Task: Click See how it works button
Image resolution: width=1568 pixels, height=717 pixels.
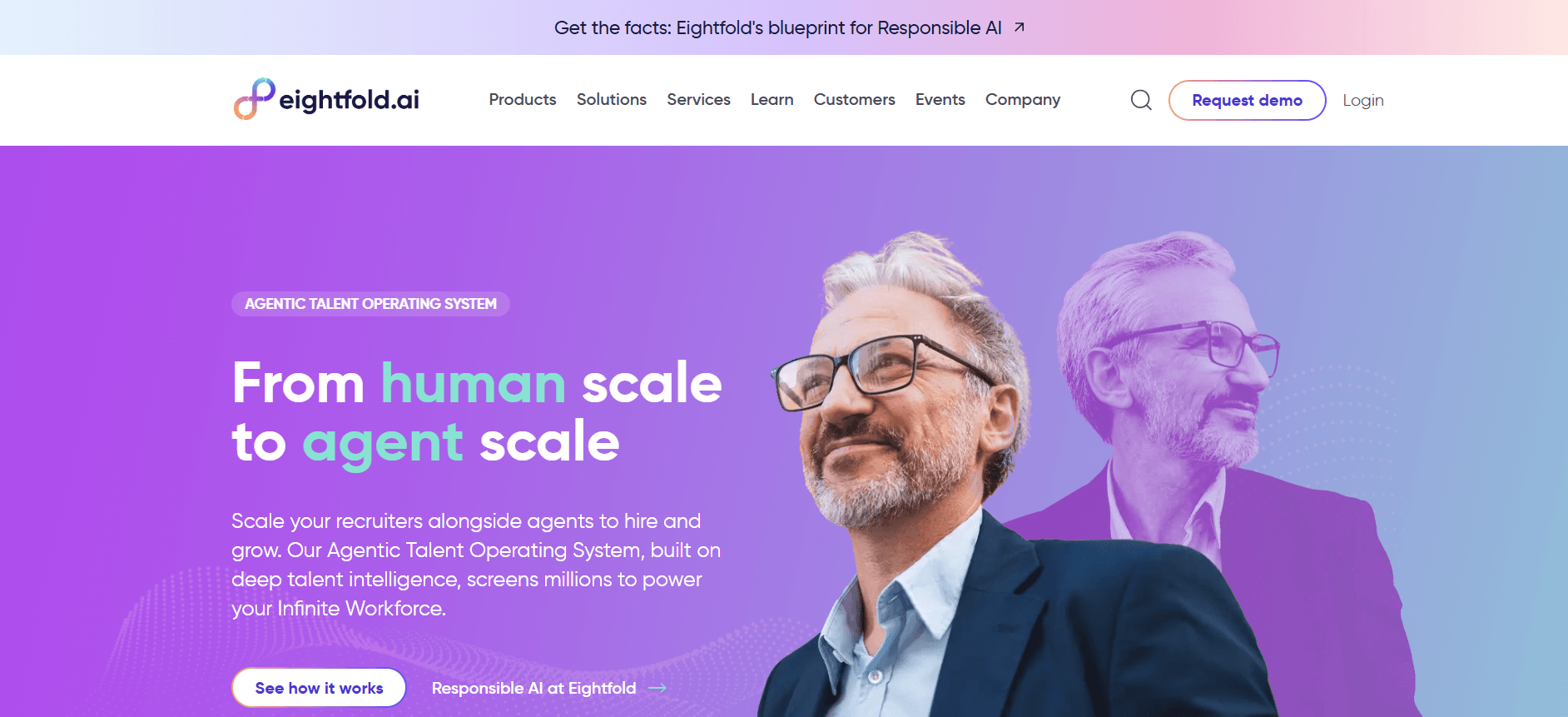Action: pyautogui.click(x=319, y=688)
